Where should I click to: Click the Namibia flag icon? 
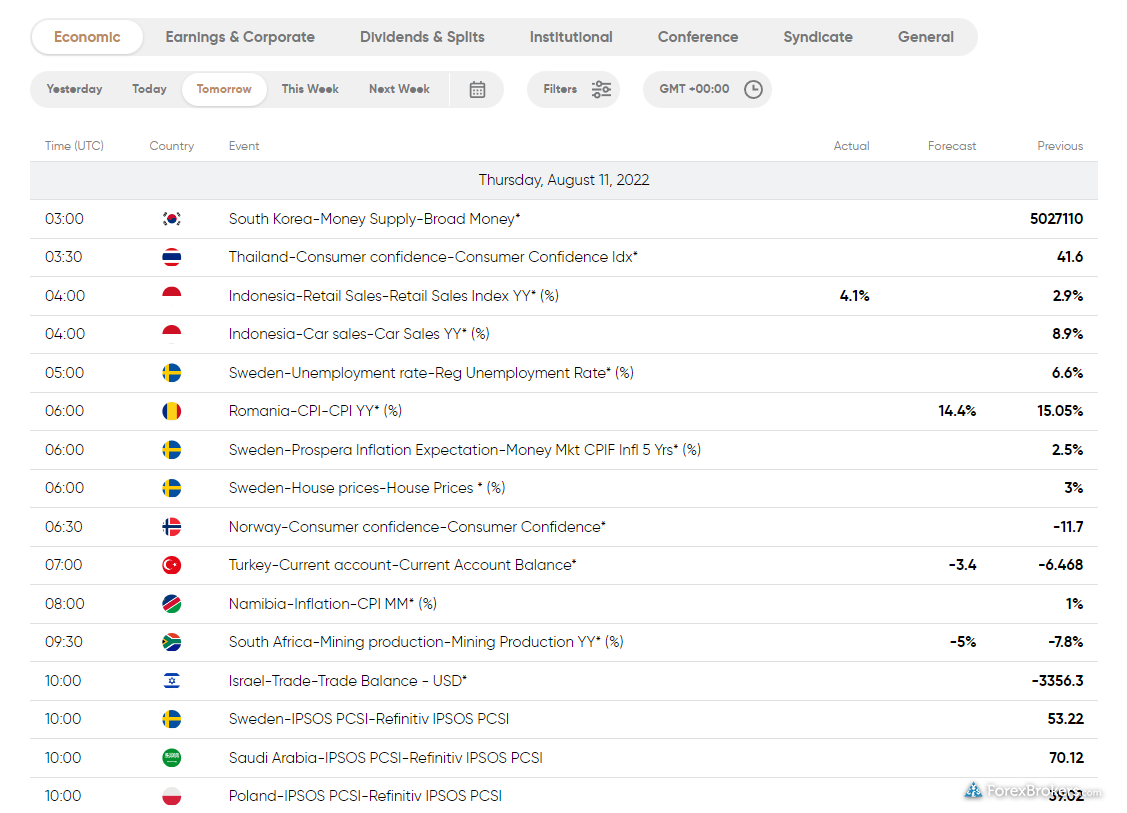[172, 604]
